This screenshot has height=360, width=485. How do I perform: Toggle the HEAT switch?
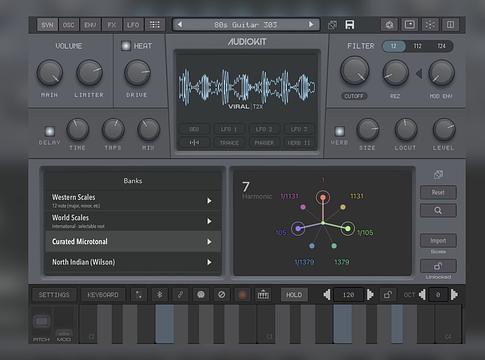[126, 46]
